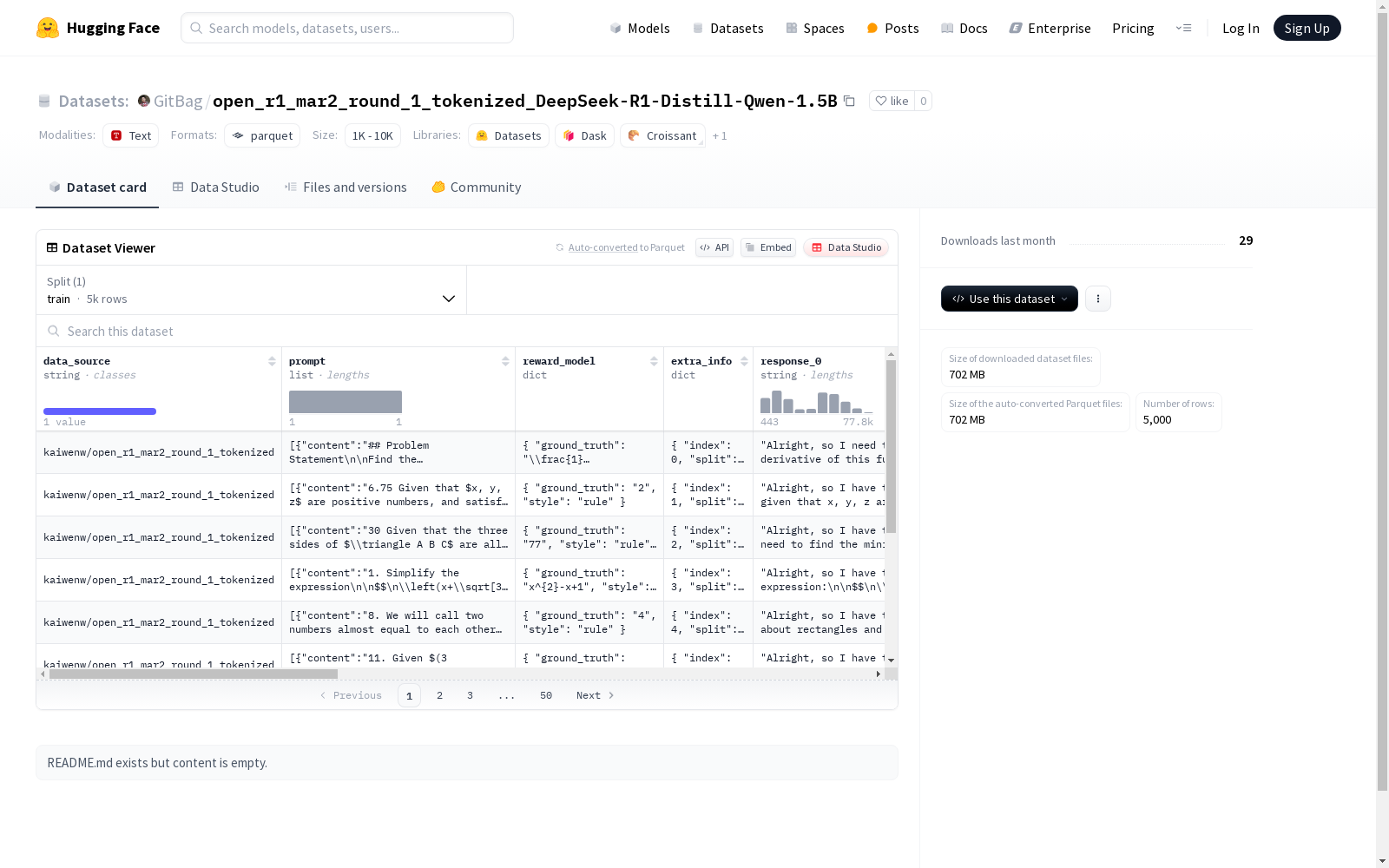The width and height of the screenshot is (1389, 868).
Task: Select the Croissant library tag
Action: coord(662,135)
